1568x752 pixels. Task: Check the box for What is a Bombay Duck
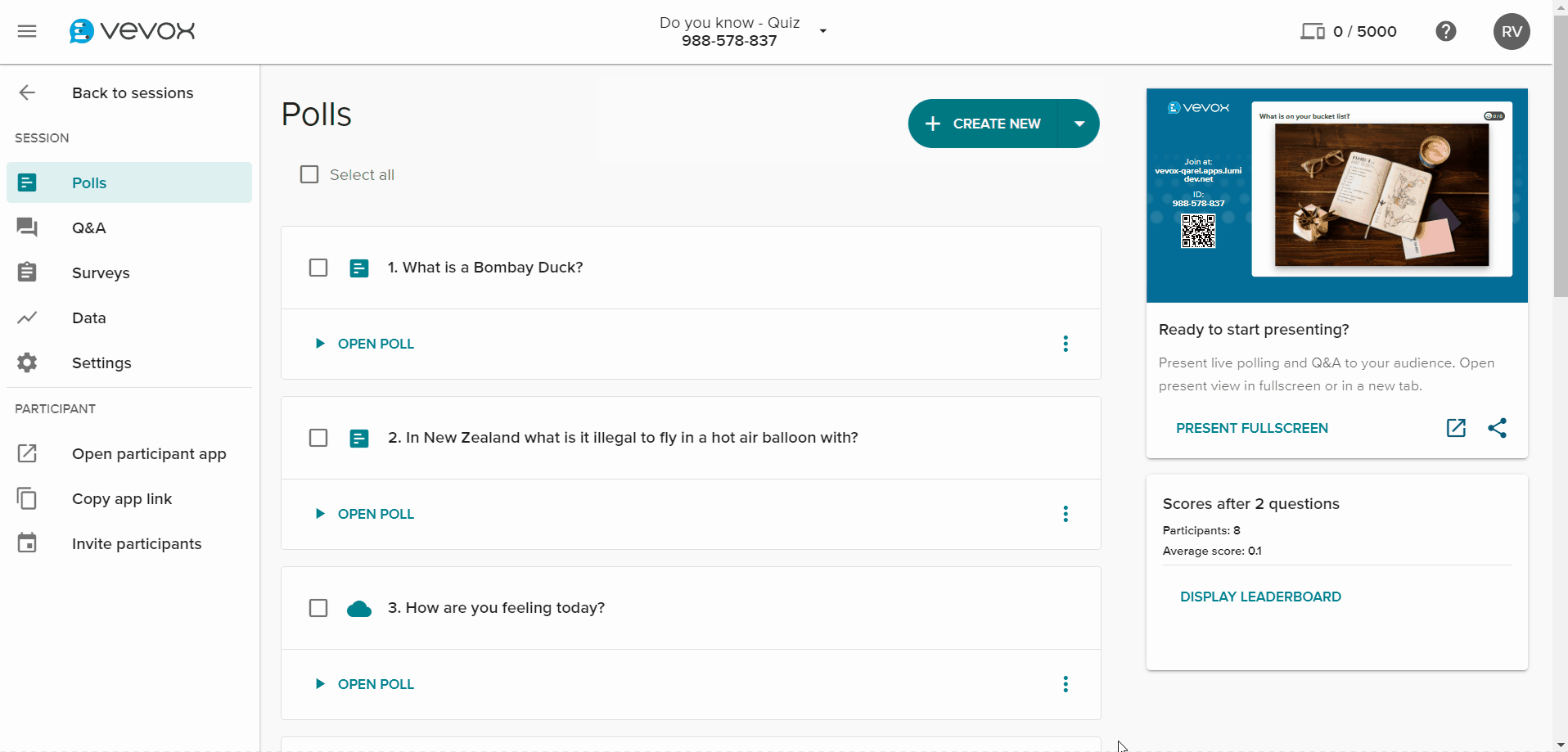click(318, 268)
